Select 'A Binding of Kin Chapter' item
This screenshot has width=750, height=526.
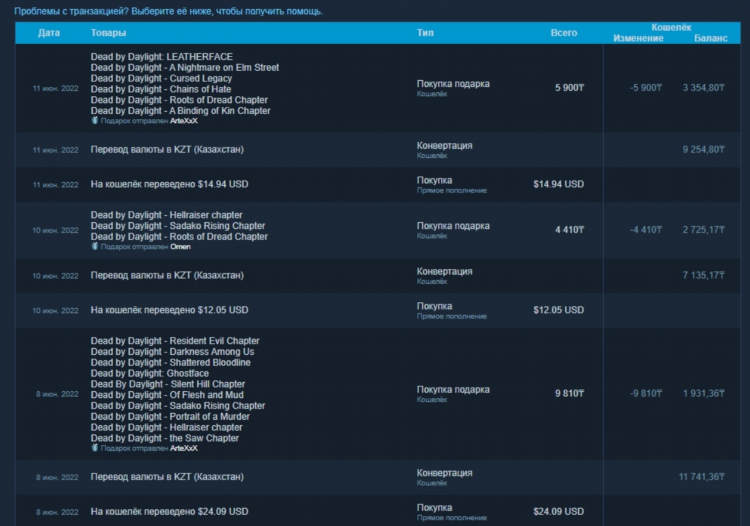(x=180, y=111)
